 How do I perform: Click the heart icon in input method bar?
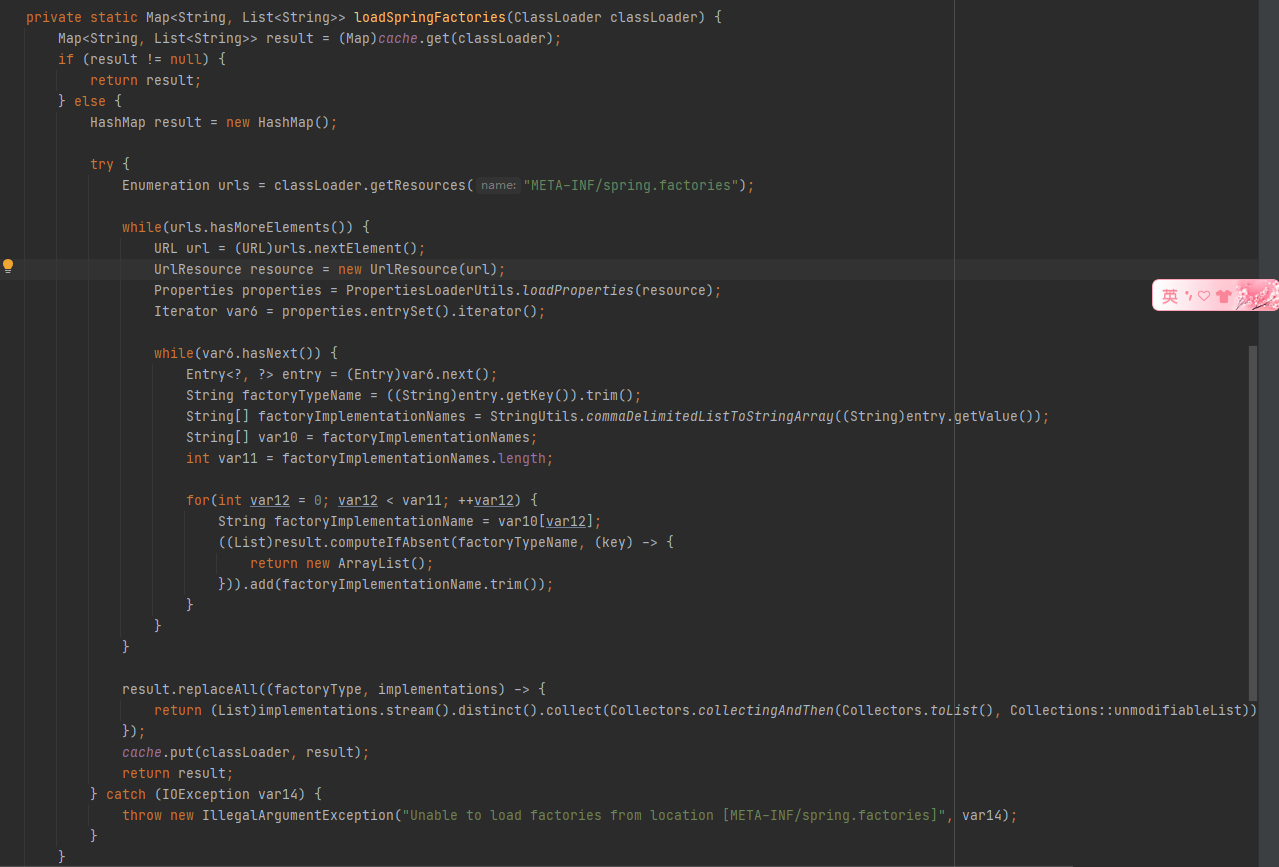[x=1204, y=296]
